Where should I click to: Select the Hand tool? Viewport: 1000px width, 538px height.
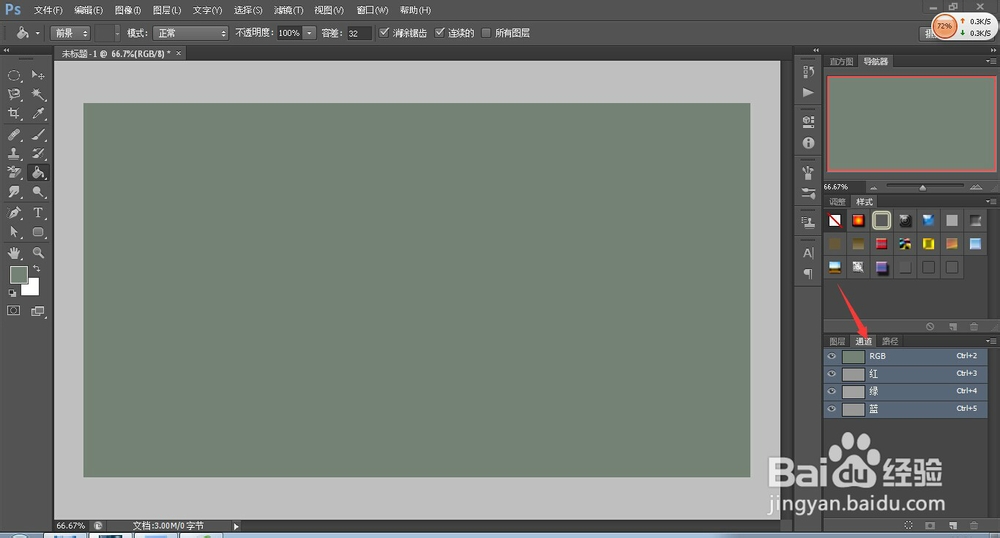pyautogui.click(x=14, y=253)
